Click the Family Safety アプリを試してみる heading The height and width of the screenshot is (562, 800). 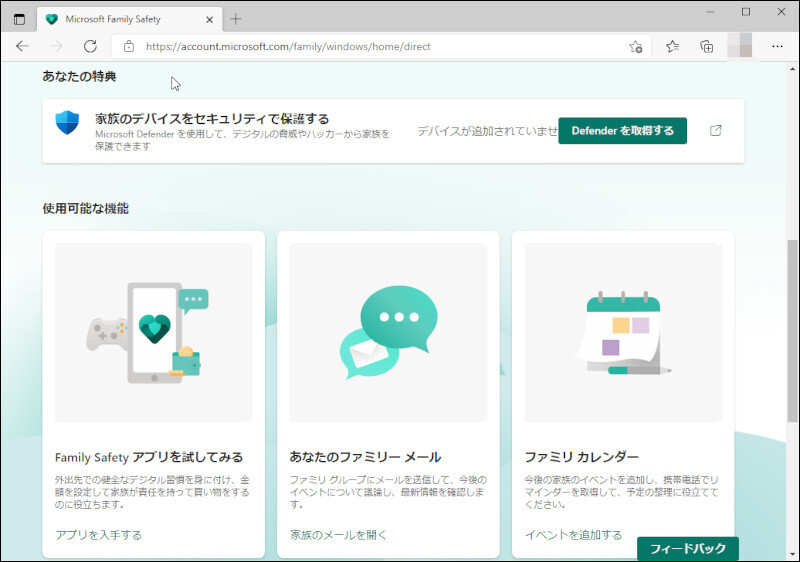[x=149, y=457]
